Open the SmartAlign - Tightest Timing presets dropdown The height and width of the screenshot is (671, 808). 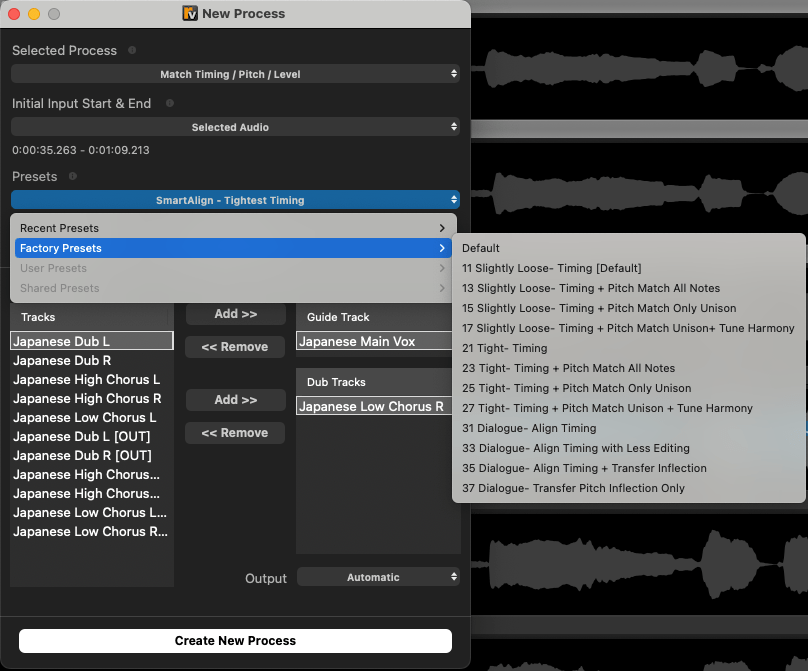235,200
